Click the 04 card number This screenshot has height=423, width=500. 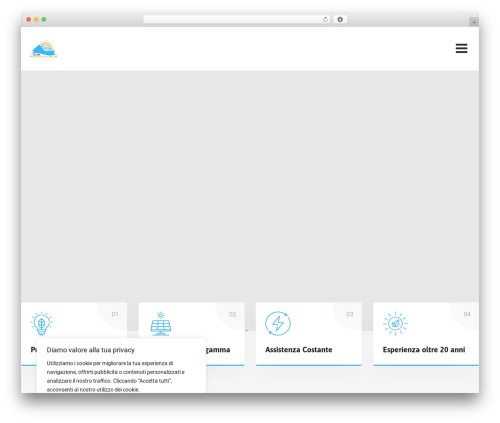(x=467, y=314)
